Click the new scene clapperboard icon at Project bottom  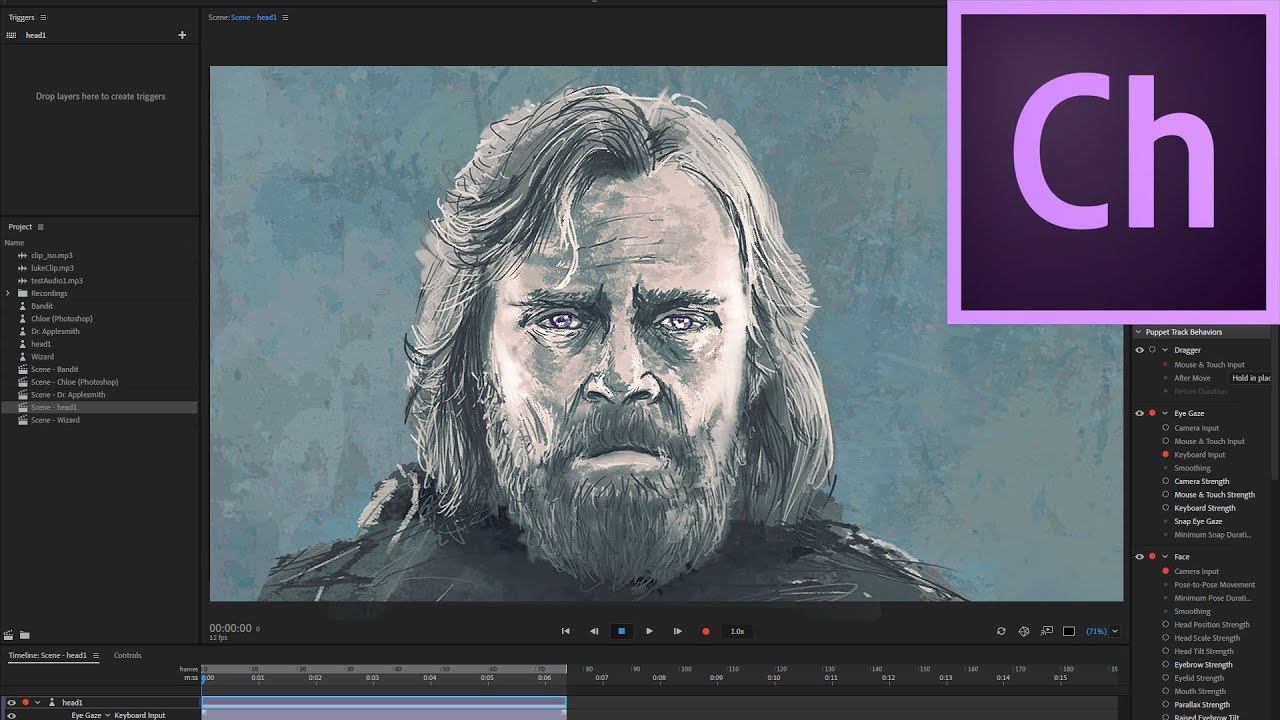[x=9, y=635]
